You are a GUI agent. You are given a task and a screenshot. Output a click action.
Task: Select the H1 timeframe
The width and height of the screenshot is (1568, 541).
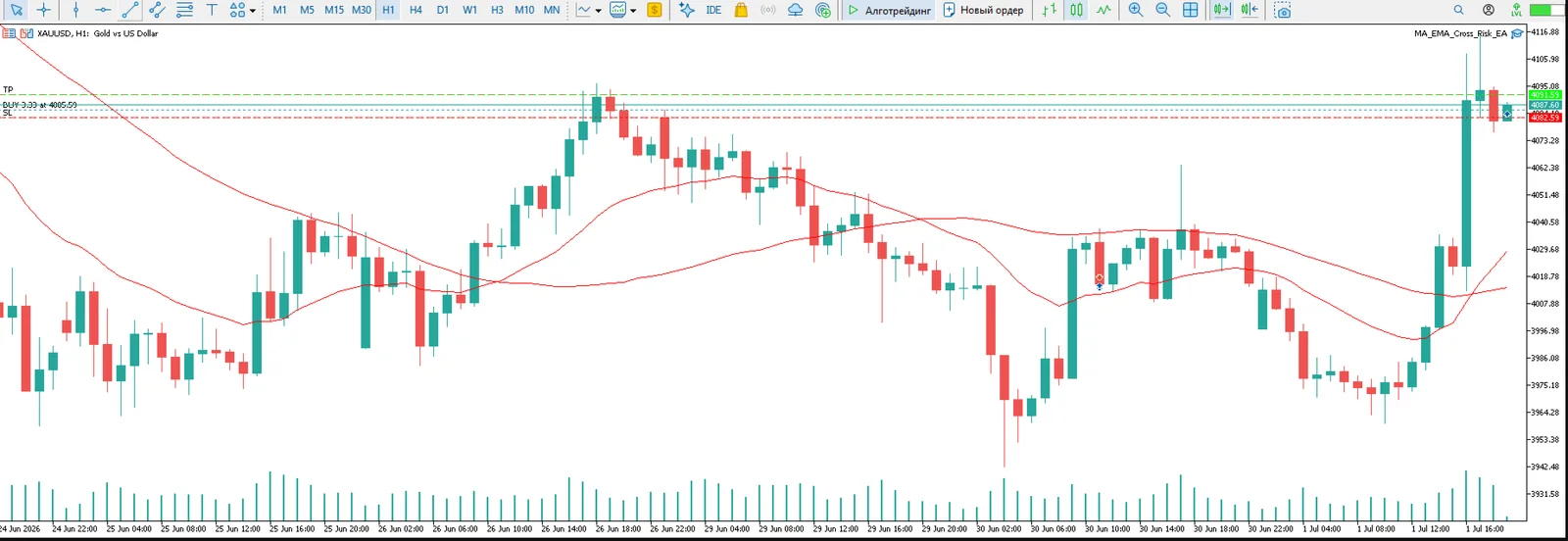click(x=388, y=10)
